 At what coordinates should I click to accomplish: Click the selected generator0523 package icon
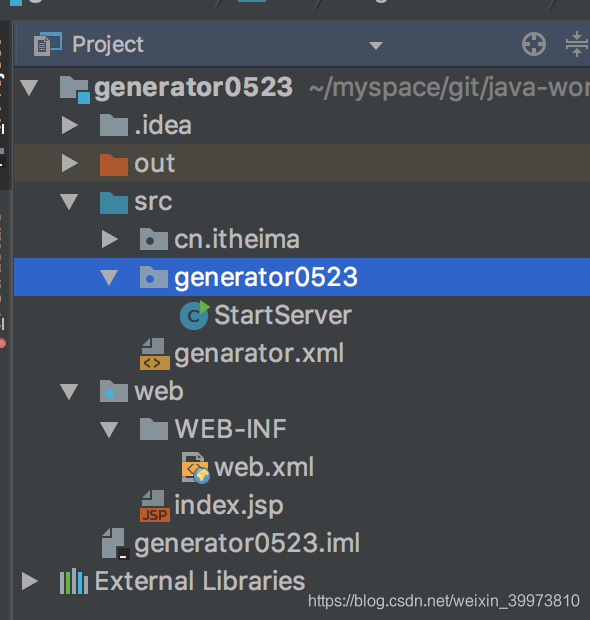(x=154, y=277)
